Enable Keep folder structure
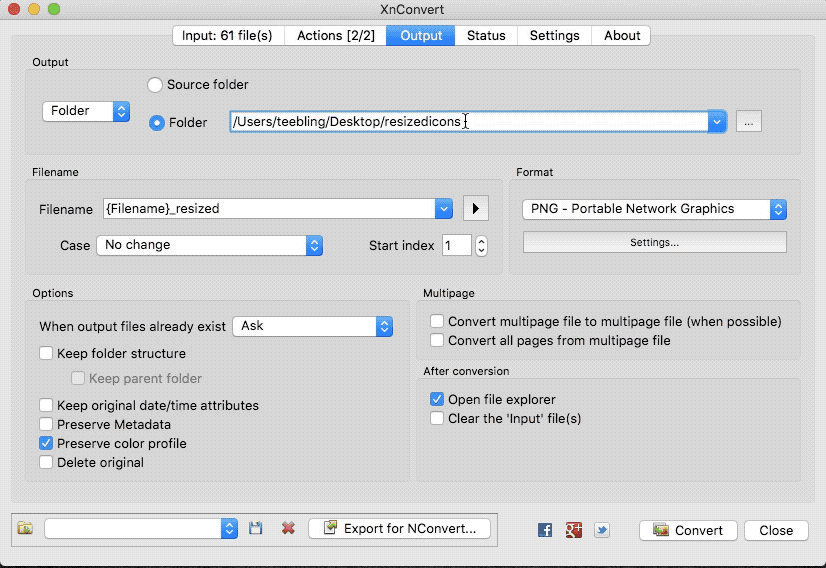 tap(46, 353)
